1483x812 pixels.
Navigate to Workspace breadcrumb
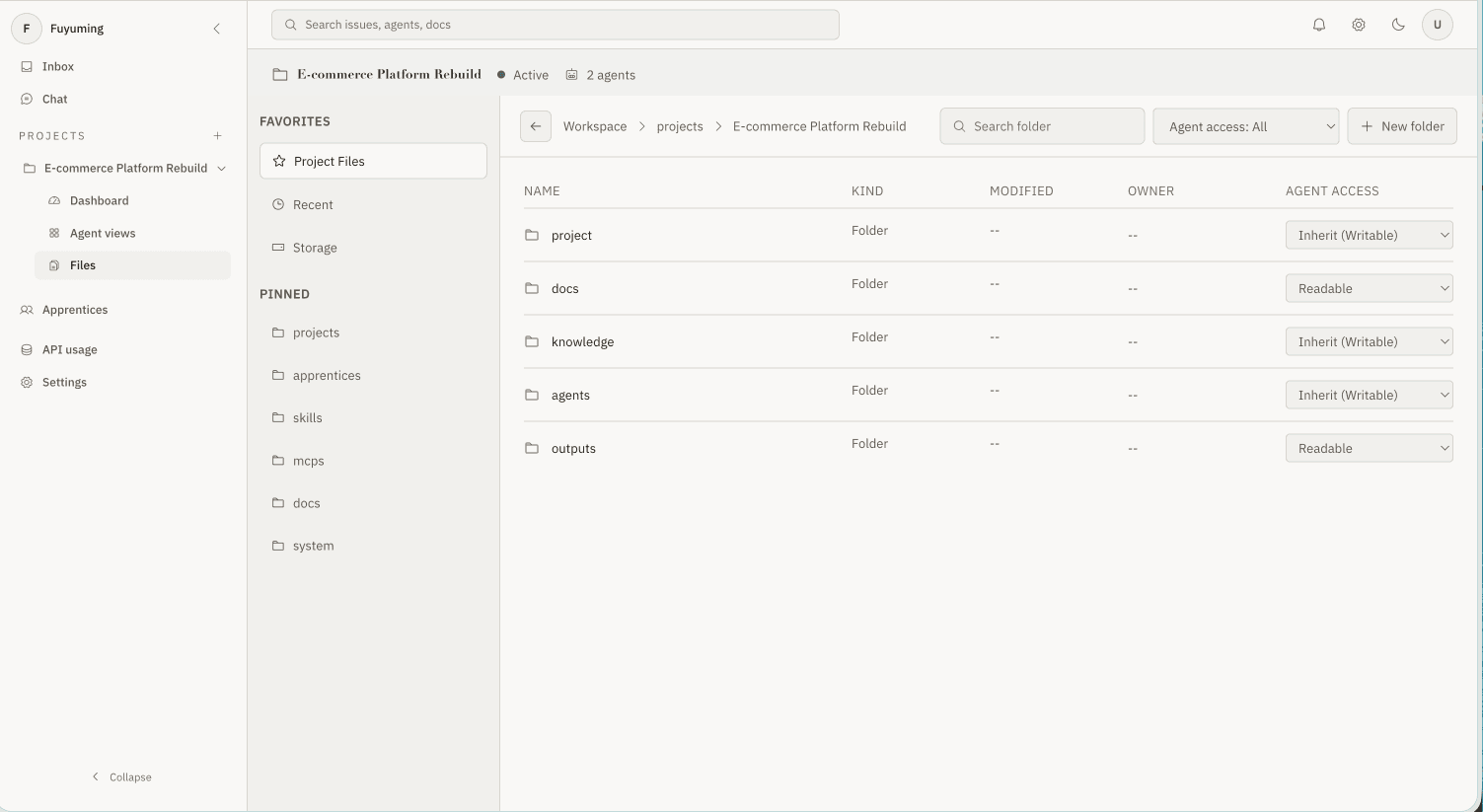click(x=595, y=126)
